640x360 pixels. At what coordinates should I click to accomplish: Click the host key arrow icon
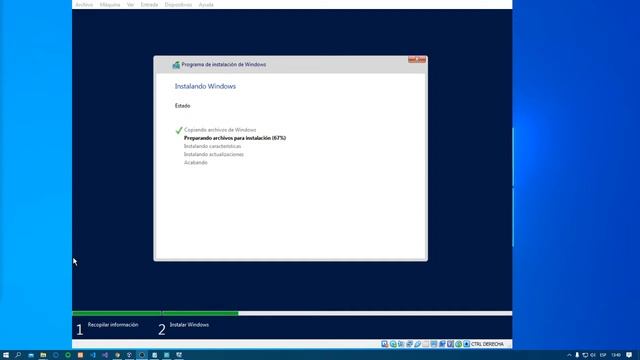[467, 344]
